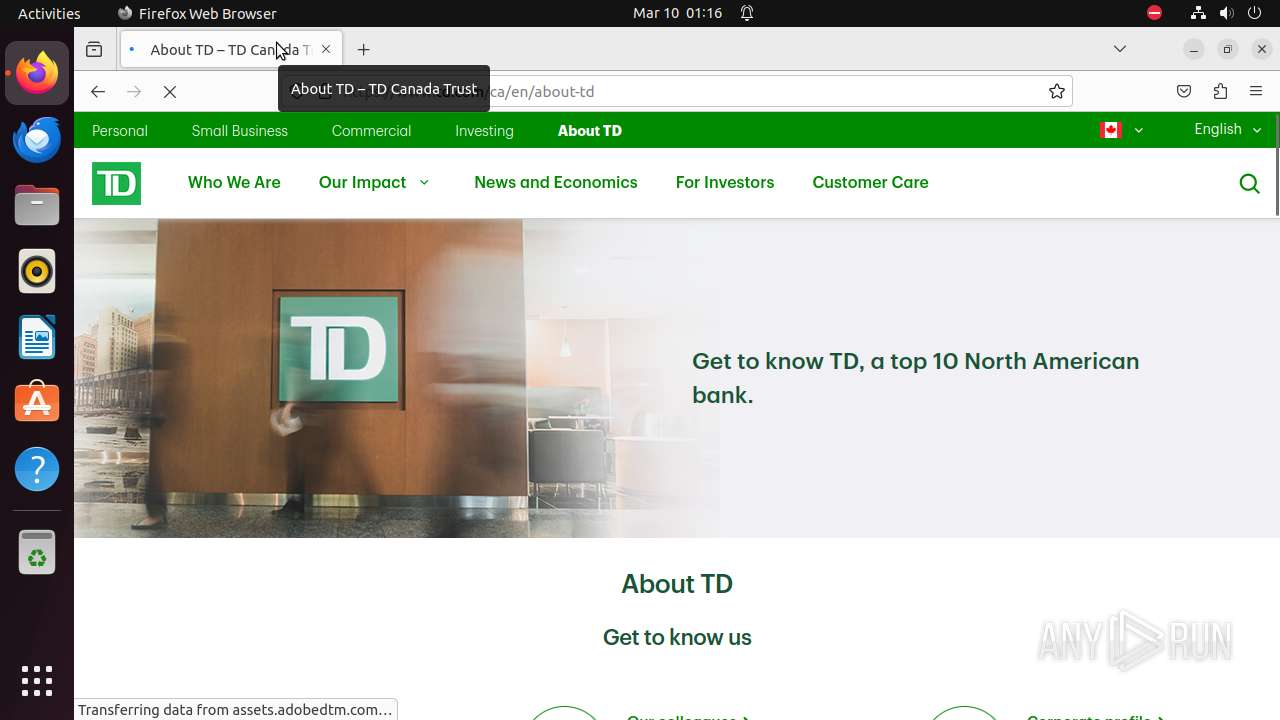The image size is (1280, 720).
Task: Click the Firefox Web Browser app menu
Action: pyautogui.click(x=197, y=13)
